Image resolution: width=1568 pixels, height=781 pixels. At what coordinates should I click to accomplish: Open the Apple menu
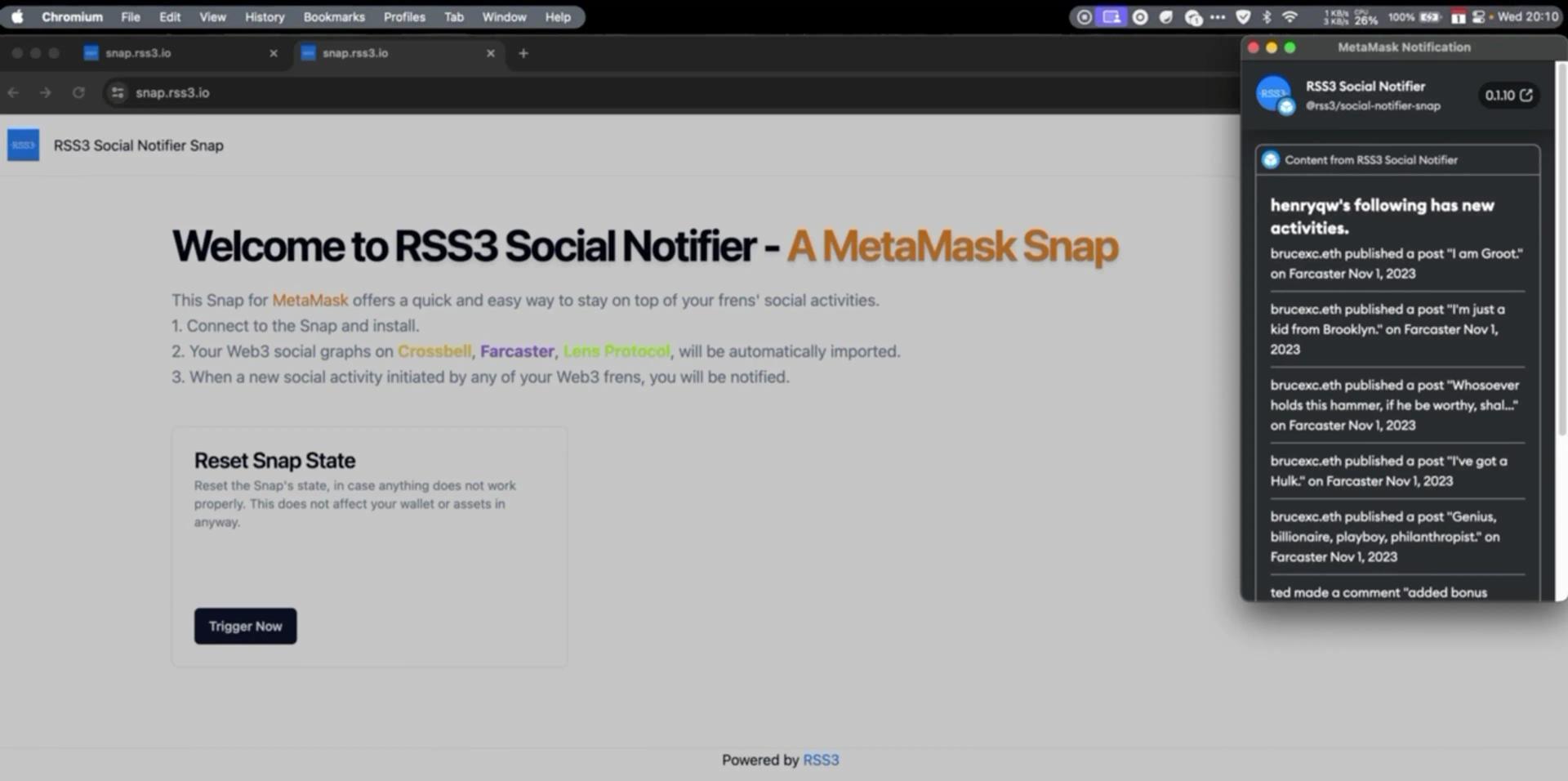coord(17,16)
